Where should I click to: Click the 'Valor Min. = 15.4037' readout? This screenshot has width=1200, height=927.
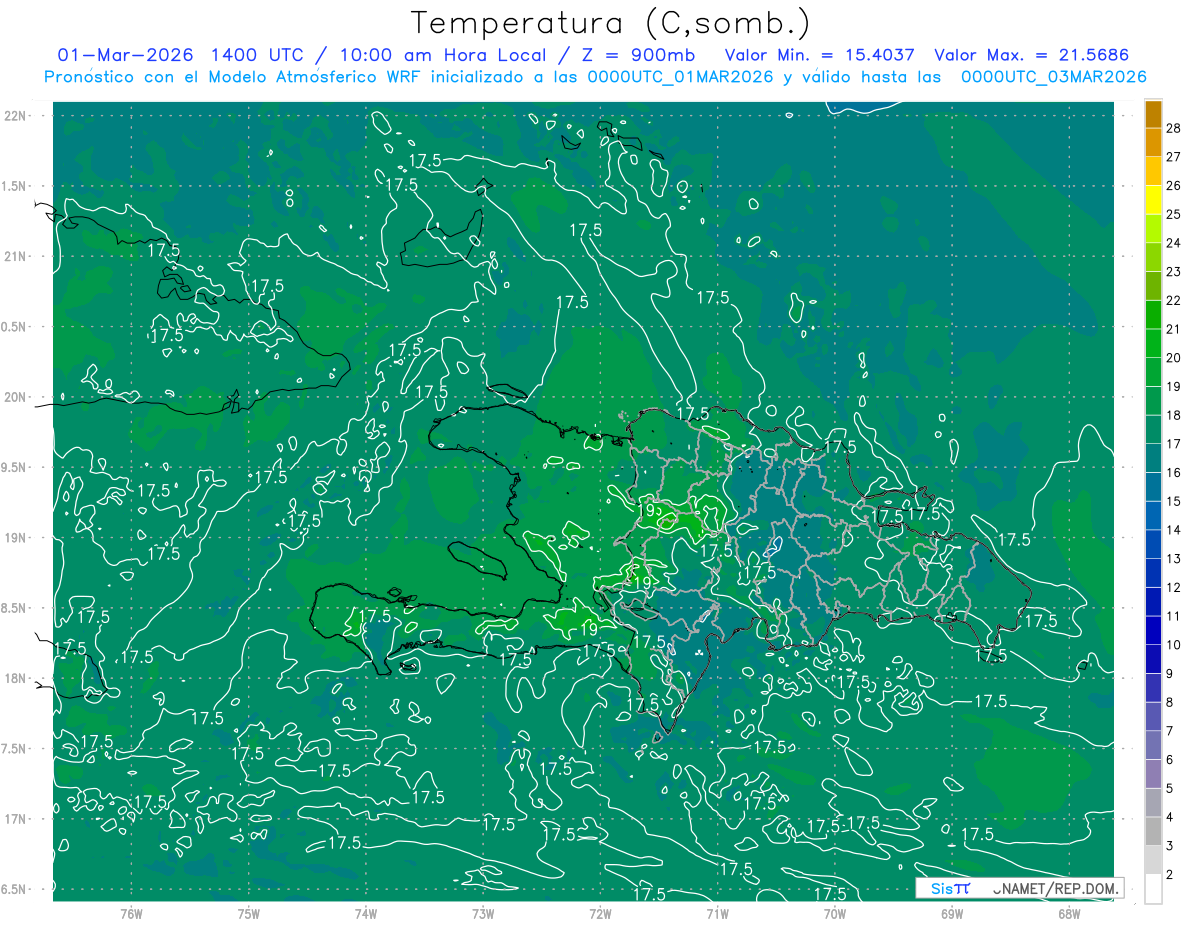818,55
